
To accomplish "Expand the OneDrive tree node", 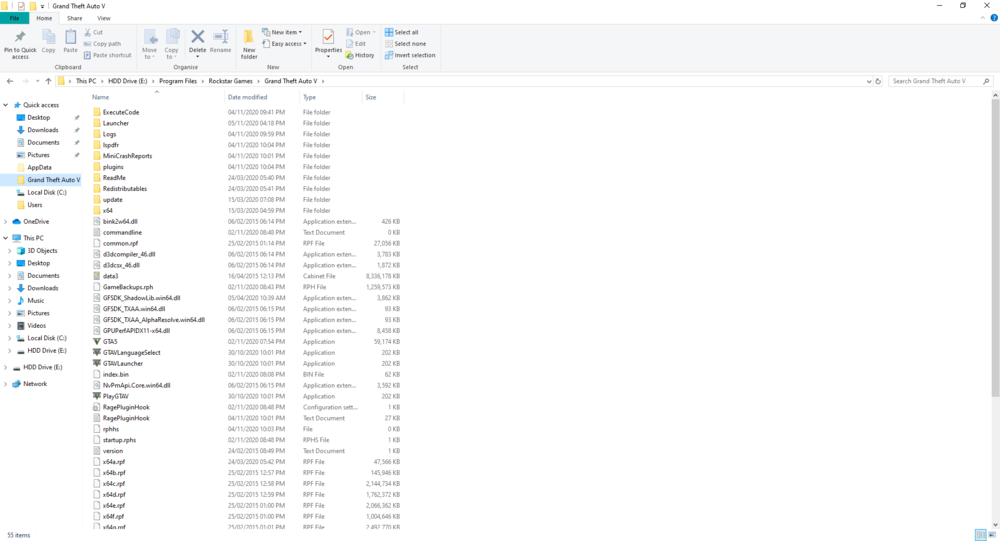I will pos(6,221).
